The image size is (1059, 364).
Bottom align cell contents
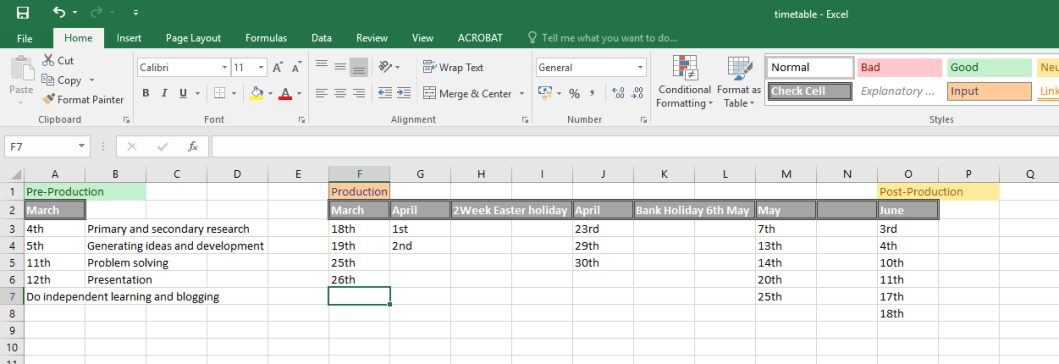(x=359, y=67)
